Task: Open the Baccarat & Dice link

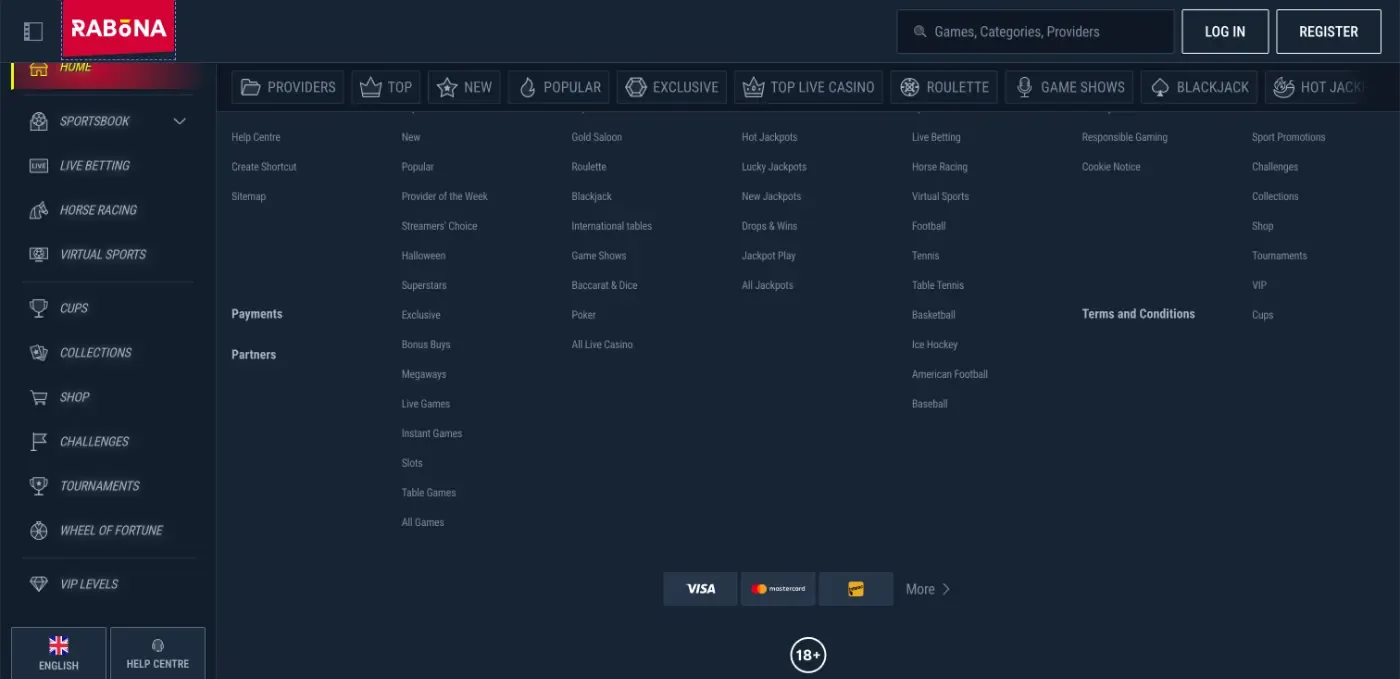Action: pos(605,285)
